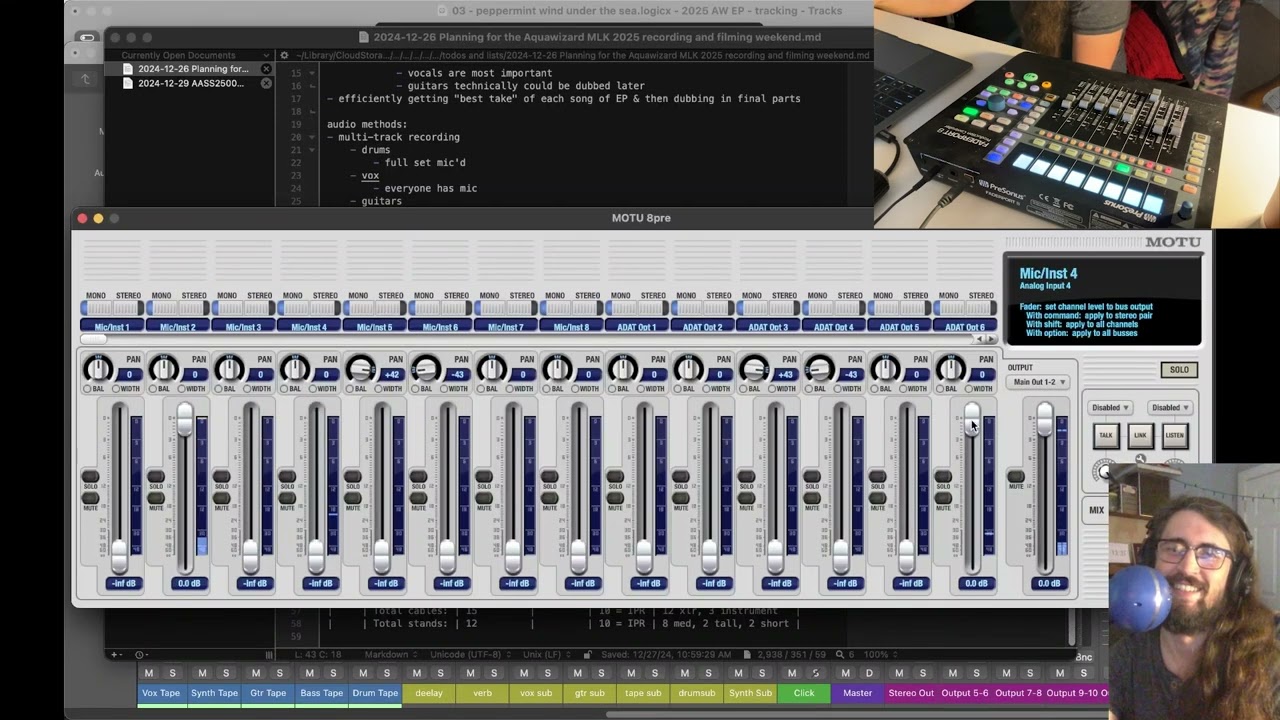Click the Mic/Inst 2 channel fader handle
Screen dimensions: 1280x720
[185, 420]
